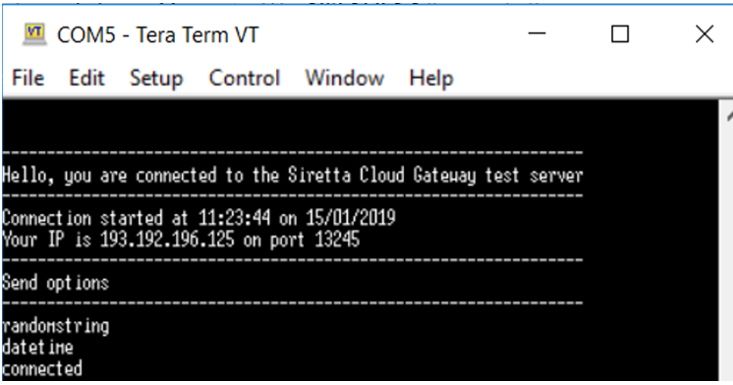The width and height of the screenshot is (733, 385).
Task: Open the Control menu
Action: 244,78
